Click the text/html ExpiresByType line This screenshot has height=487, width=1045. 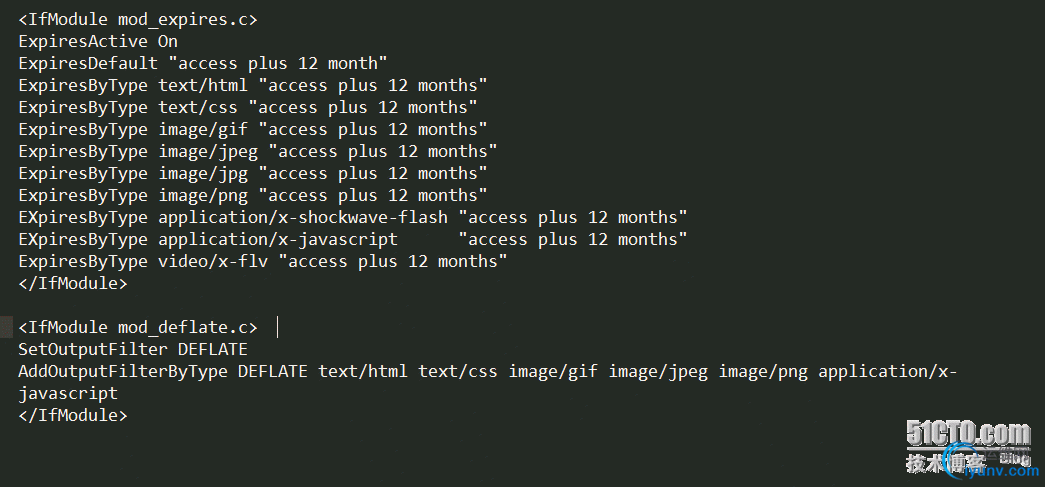(253, 86)
